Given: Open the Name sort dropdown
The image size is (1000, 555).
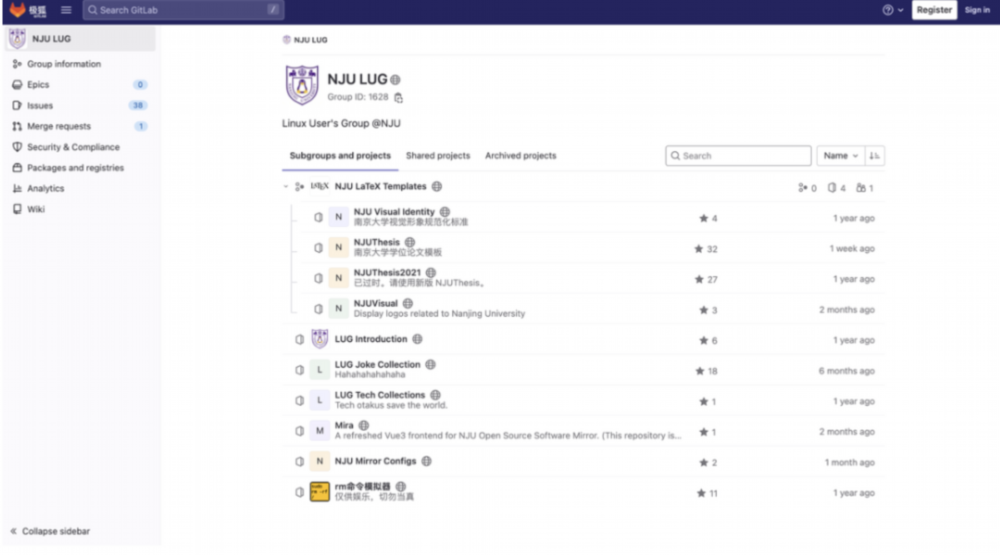Looking at the screenshot, I should (840, 156).
